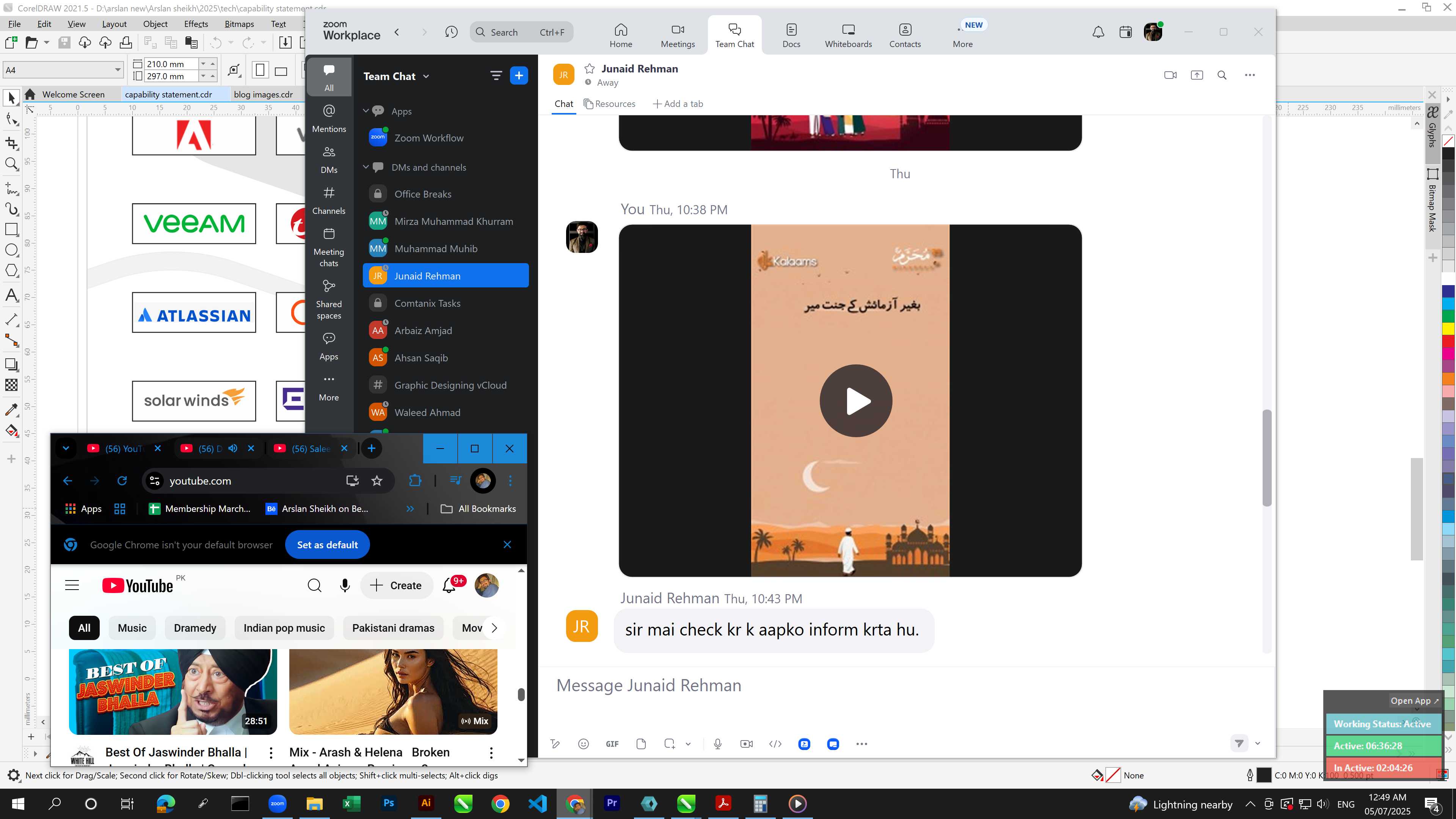Select CorelDRAW Rectangle tool

click(11, 229)
